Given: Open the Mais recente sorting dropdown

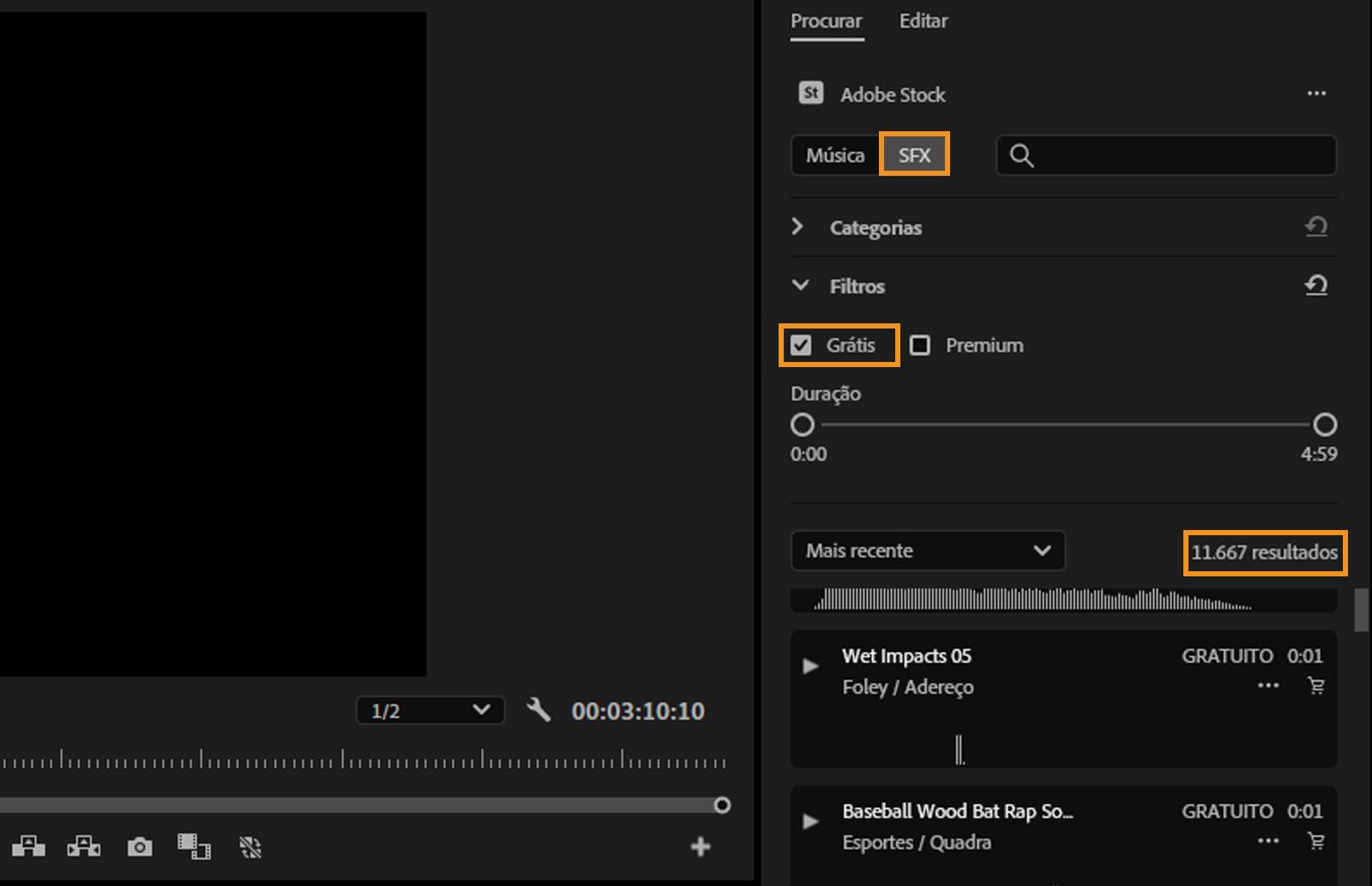Looking at the screenshot, I should [x=927, y=551].
